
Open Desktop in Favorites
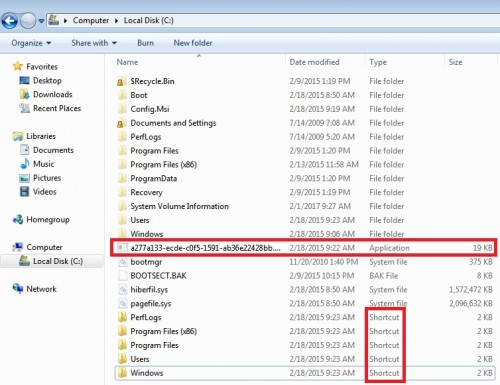pyautogui.click(x=47, y=80)
